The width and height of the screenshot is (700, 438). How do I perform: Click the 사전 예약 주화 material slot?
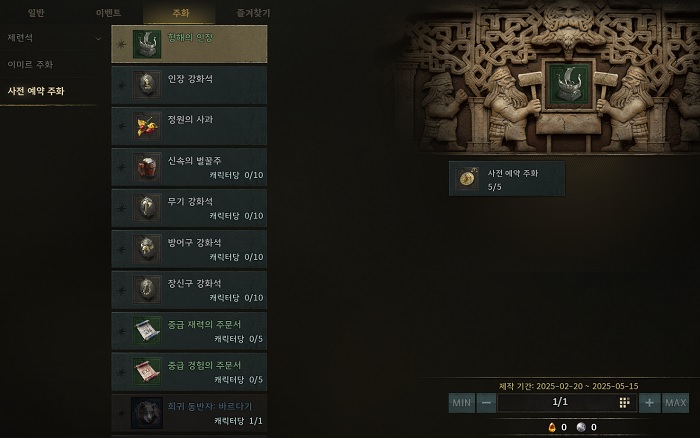[x=507, y=179]
